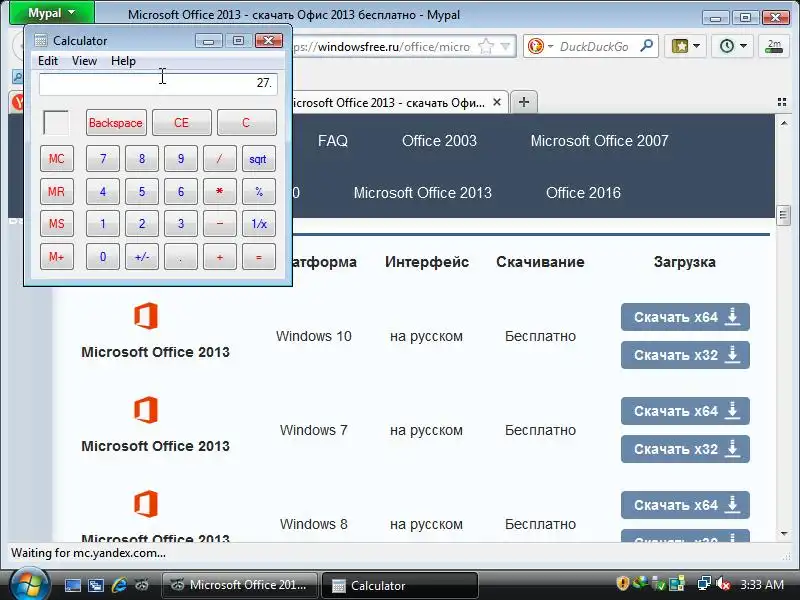800x600 pixels.
Task: Open the Microsoft Office 2007 navigation link
Action: click(599, 141)
